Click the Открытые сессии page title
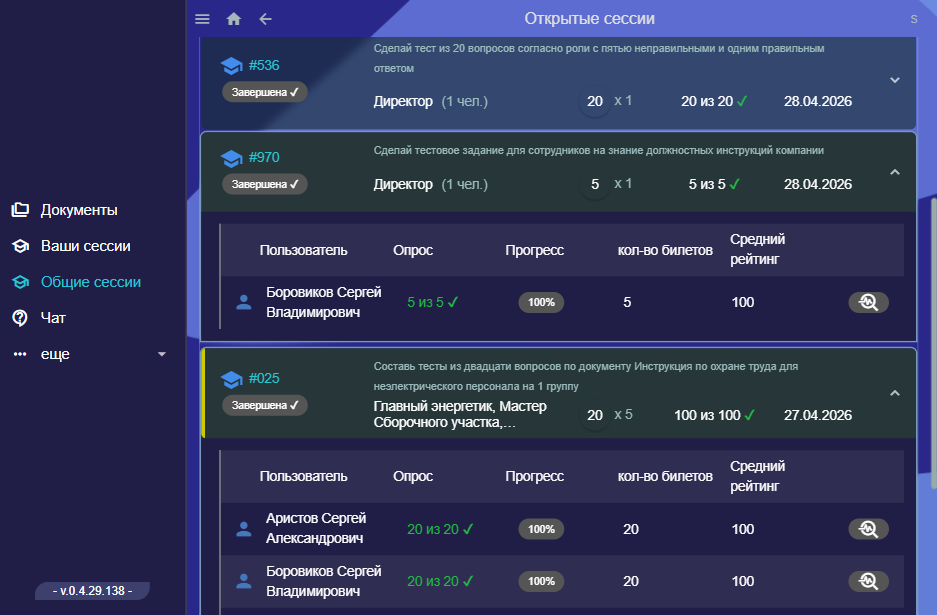 pyautogui.click(x=590, y=19)
